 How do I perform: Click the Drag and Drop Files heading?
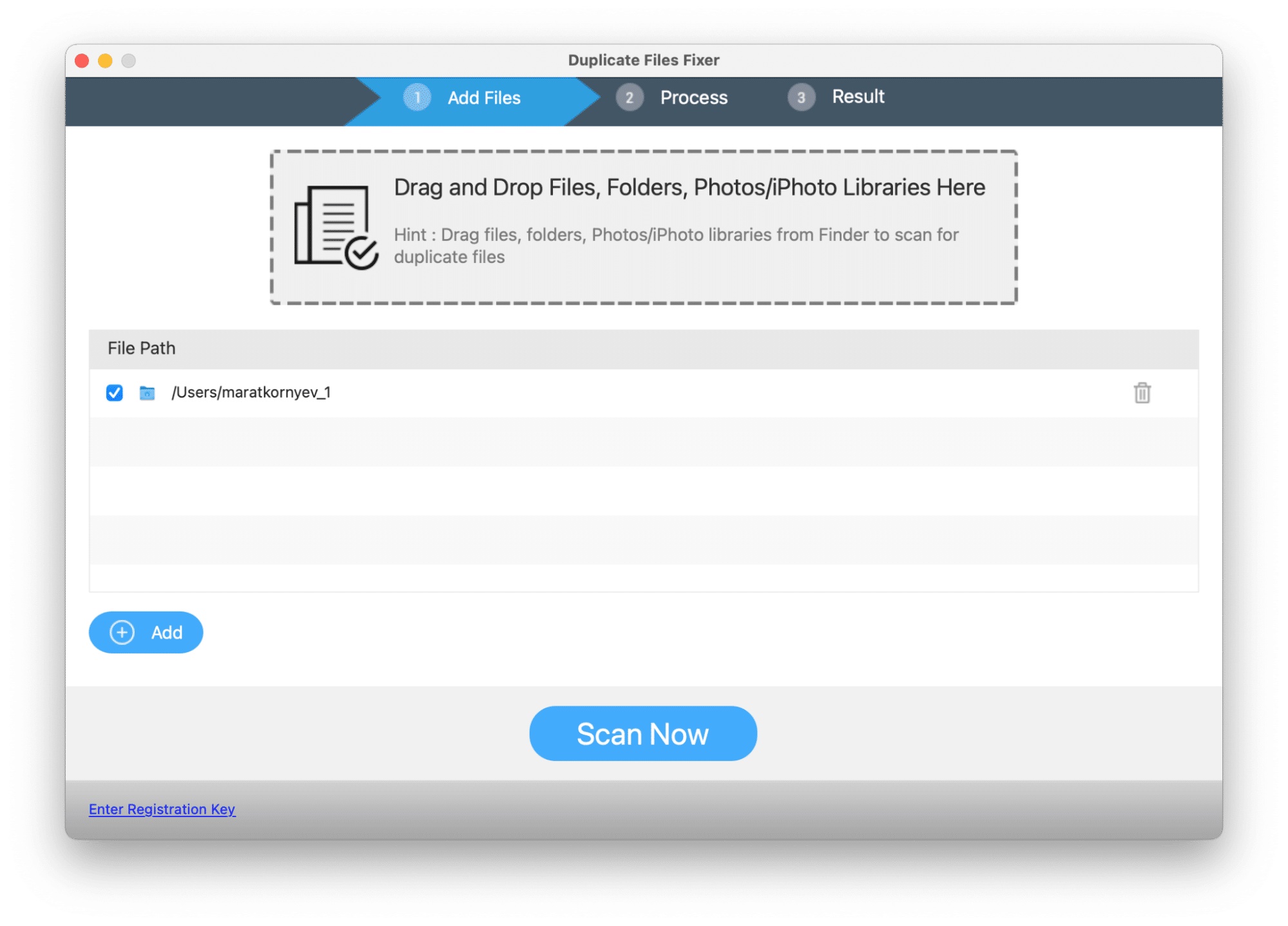pyautogui.click(x=689, y=188)
